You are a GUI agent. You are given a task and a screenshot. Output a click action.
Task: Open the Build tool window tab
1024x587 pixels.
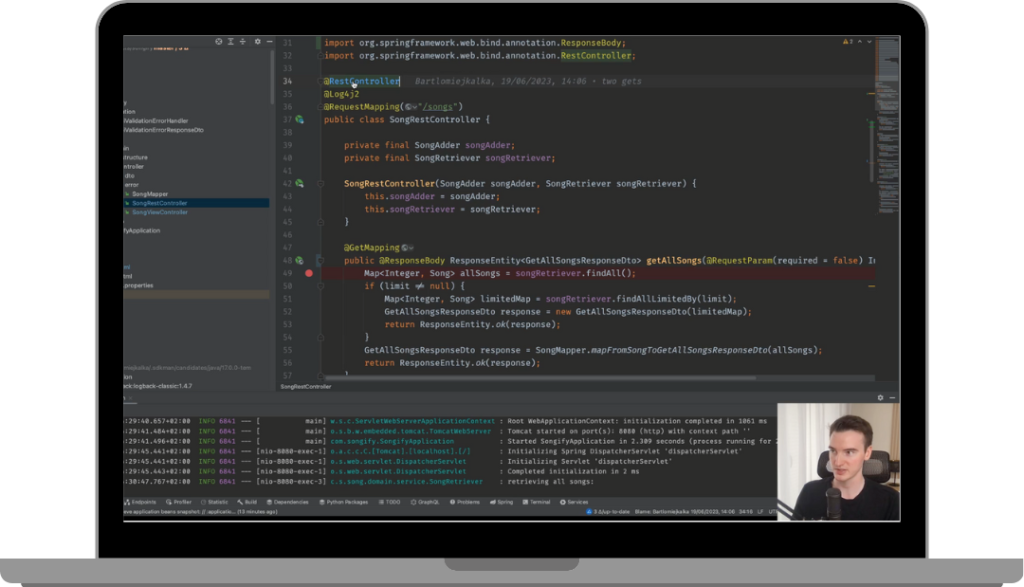[247, 502]
